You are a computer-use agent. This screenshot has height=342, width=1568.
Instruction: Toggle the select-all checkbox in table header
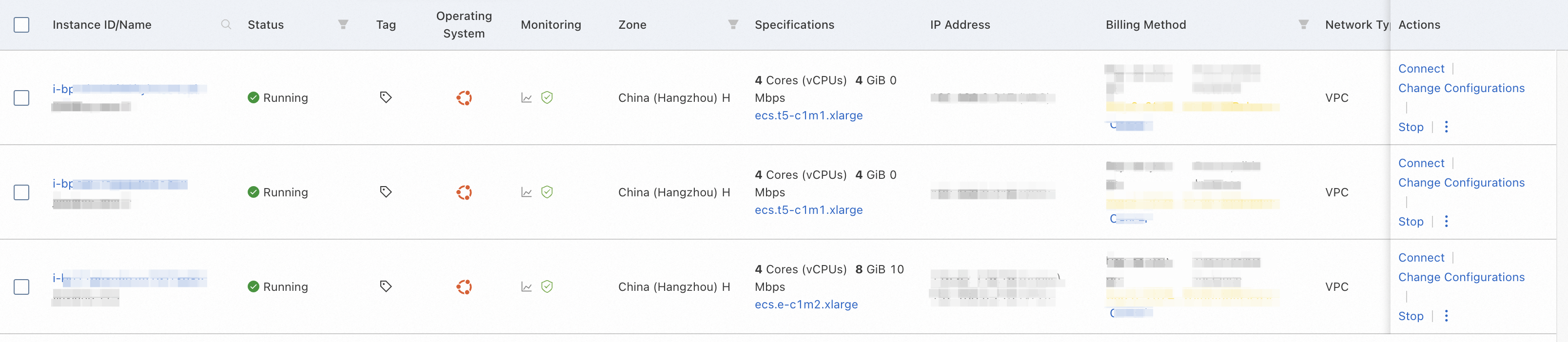(x=21, y=25)
